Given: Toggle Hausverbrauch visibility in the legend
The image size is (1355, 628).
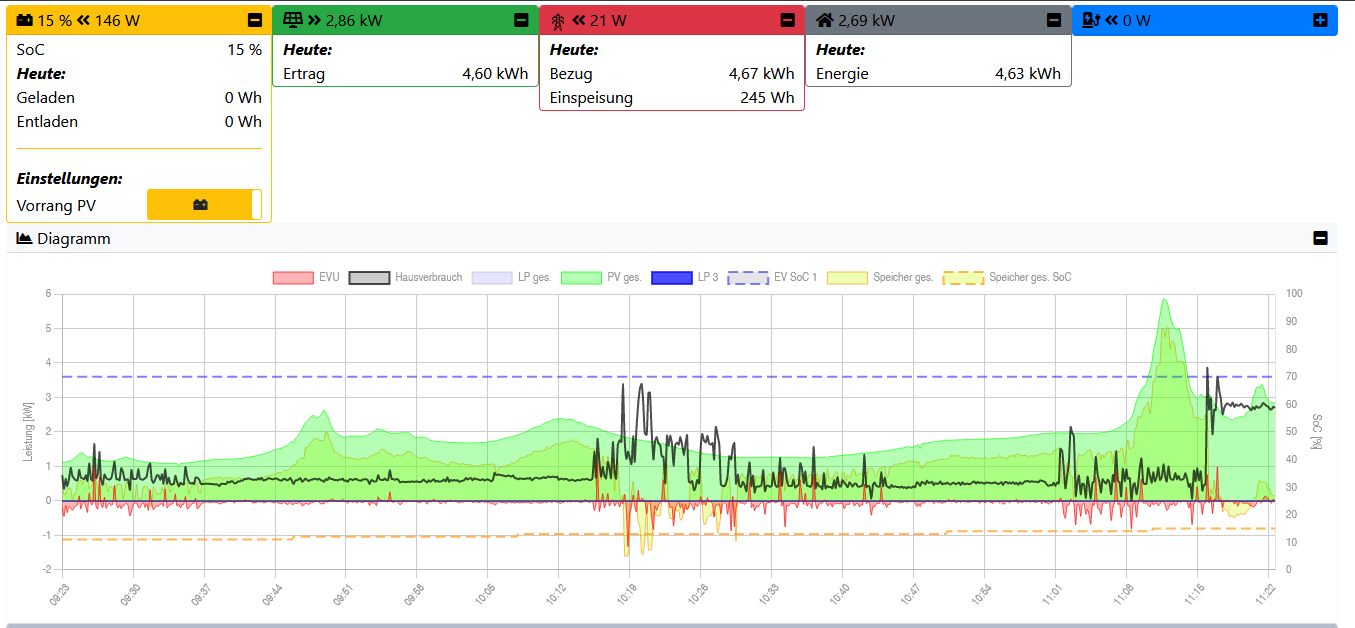Looking at the screenshot, I should [405, 277].
